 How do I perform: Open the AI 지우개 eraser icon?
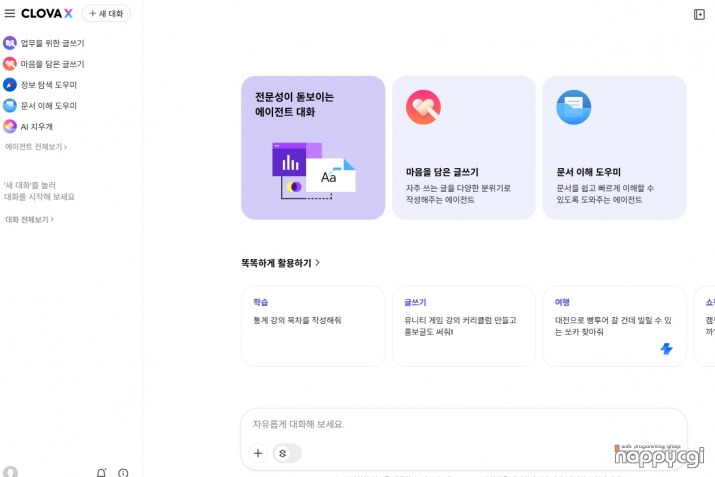pyautogui.click(x=10, y=126)
